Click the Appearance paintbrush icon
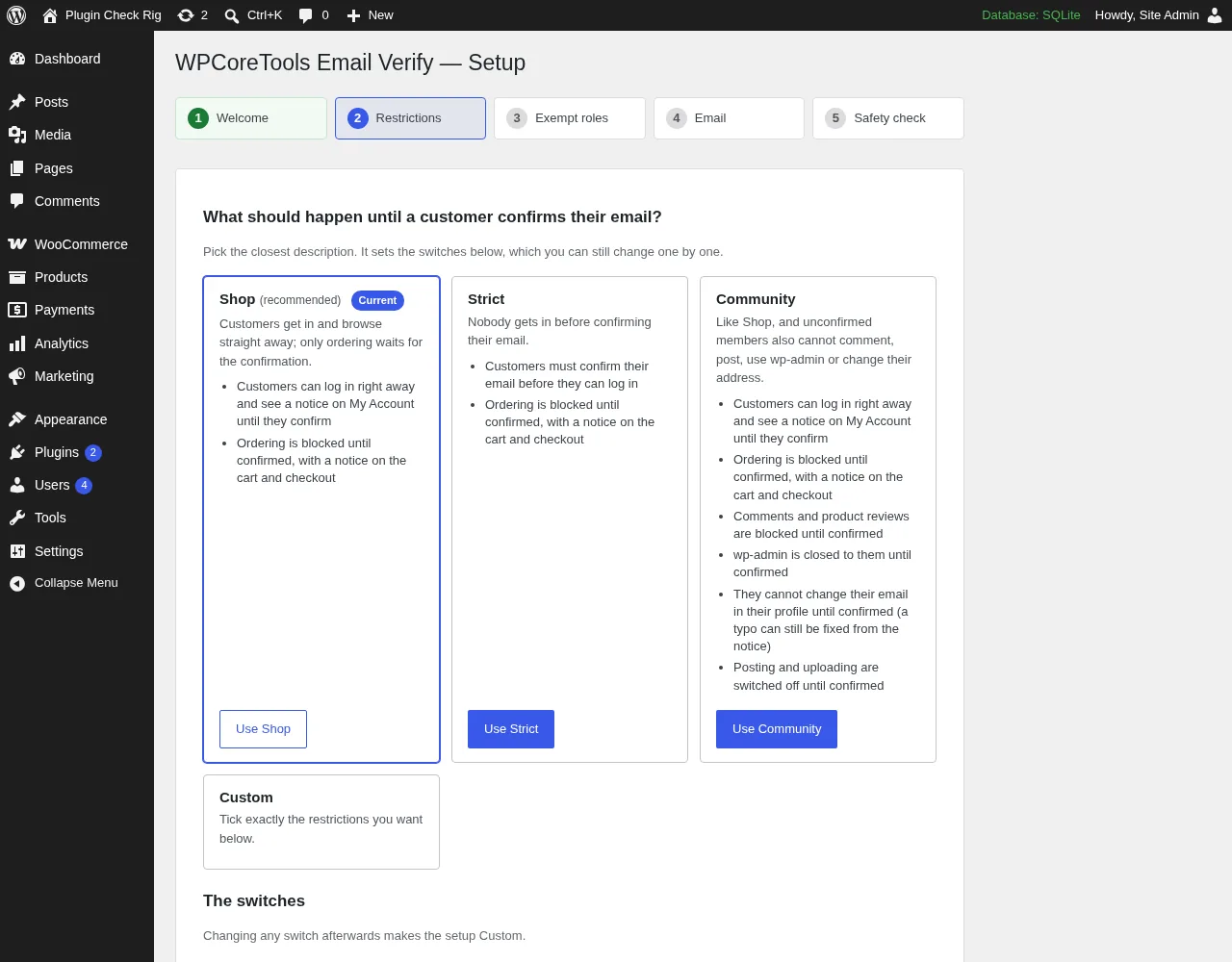1232x962 pixels. pyautogui.click(x=17, y=419)
